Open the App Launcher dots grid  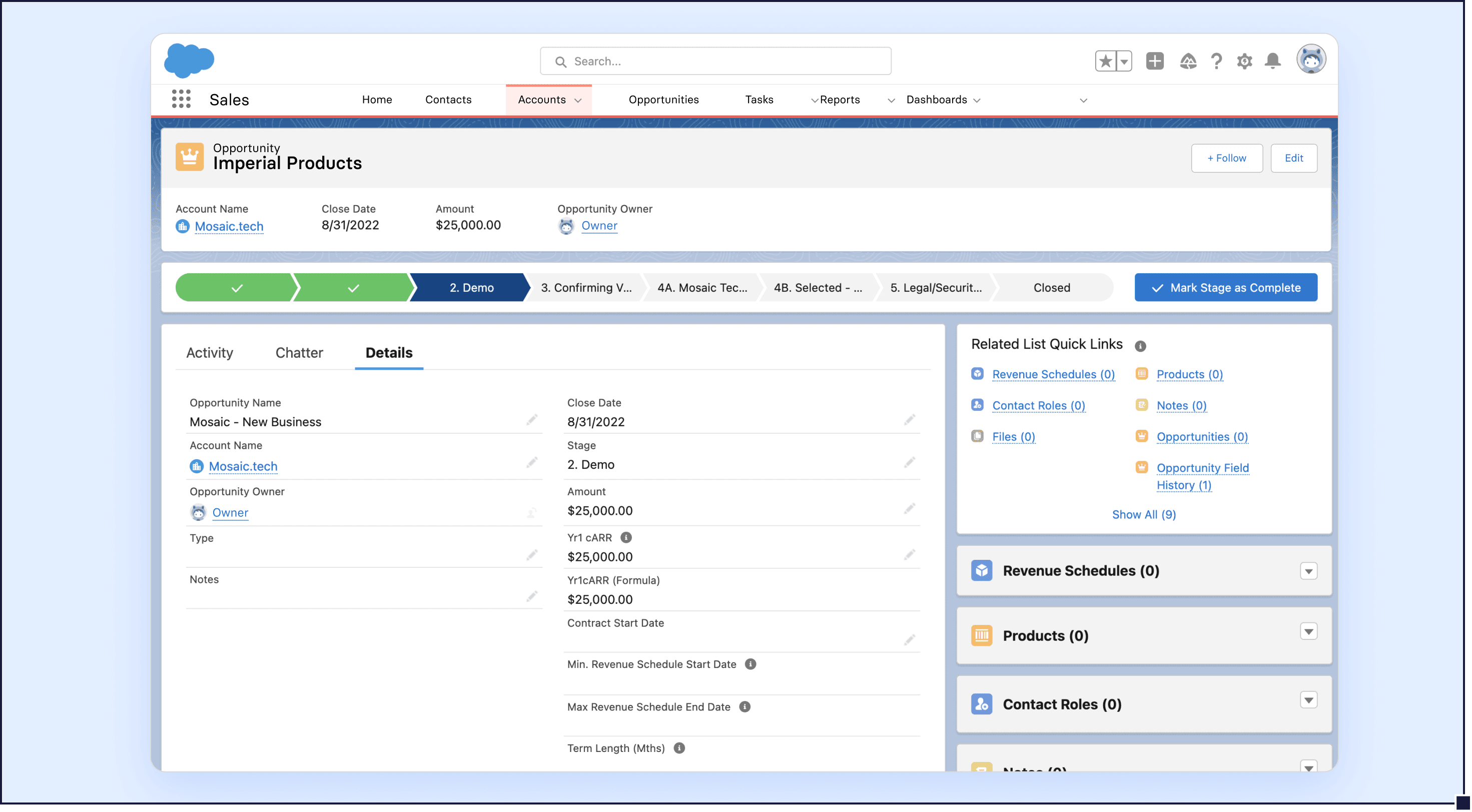(x=181, y=99)
